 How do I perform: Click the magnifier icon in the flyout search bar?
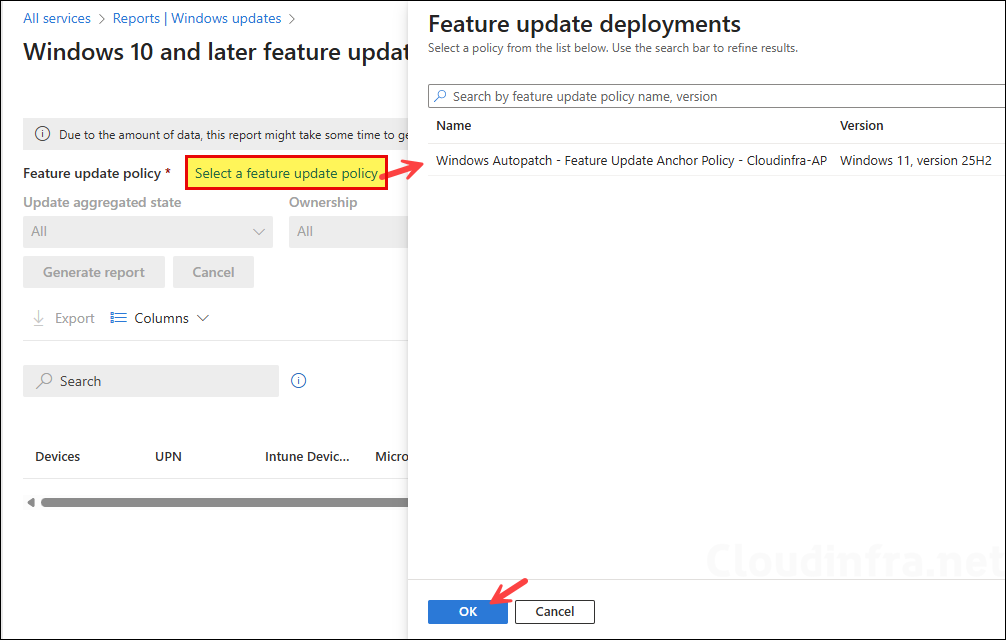[441, 95]
